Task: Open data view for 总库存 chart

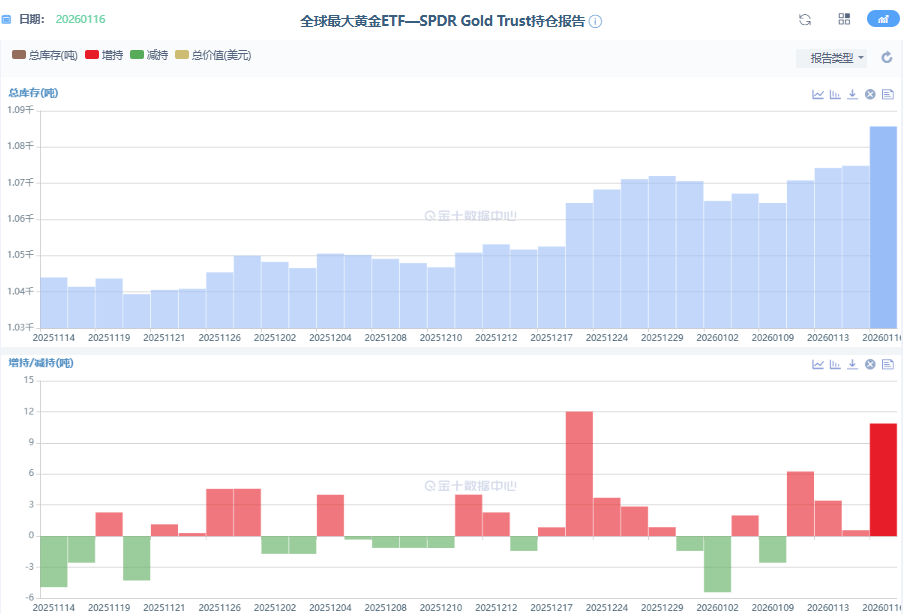Action: pos(887,94)
